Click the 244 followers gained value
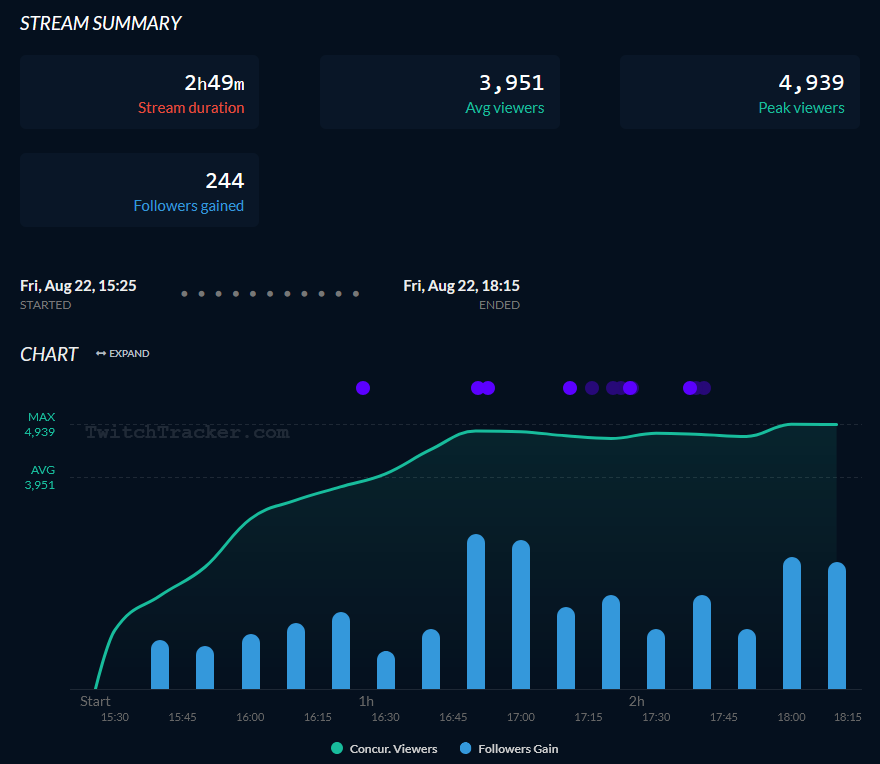The image size is (880, 764). point(224,181)
